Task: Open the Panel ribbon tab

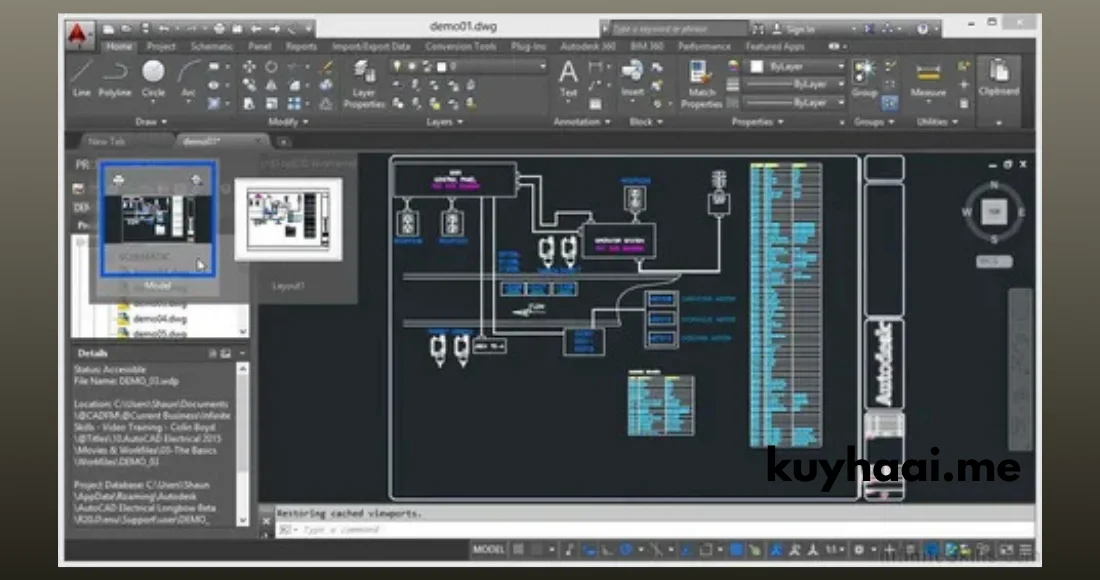Action: pos(260,46)
